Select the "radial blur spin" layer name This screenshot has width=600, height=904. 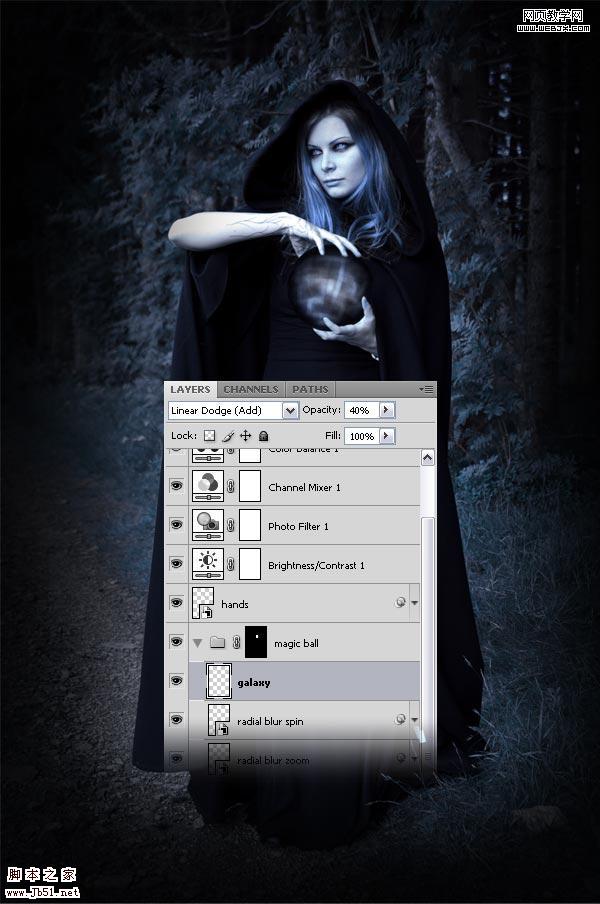270,721
